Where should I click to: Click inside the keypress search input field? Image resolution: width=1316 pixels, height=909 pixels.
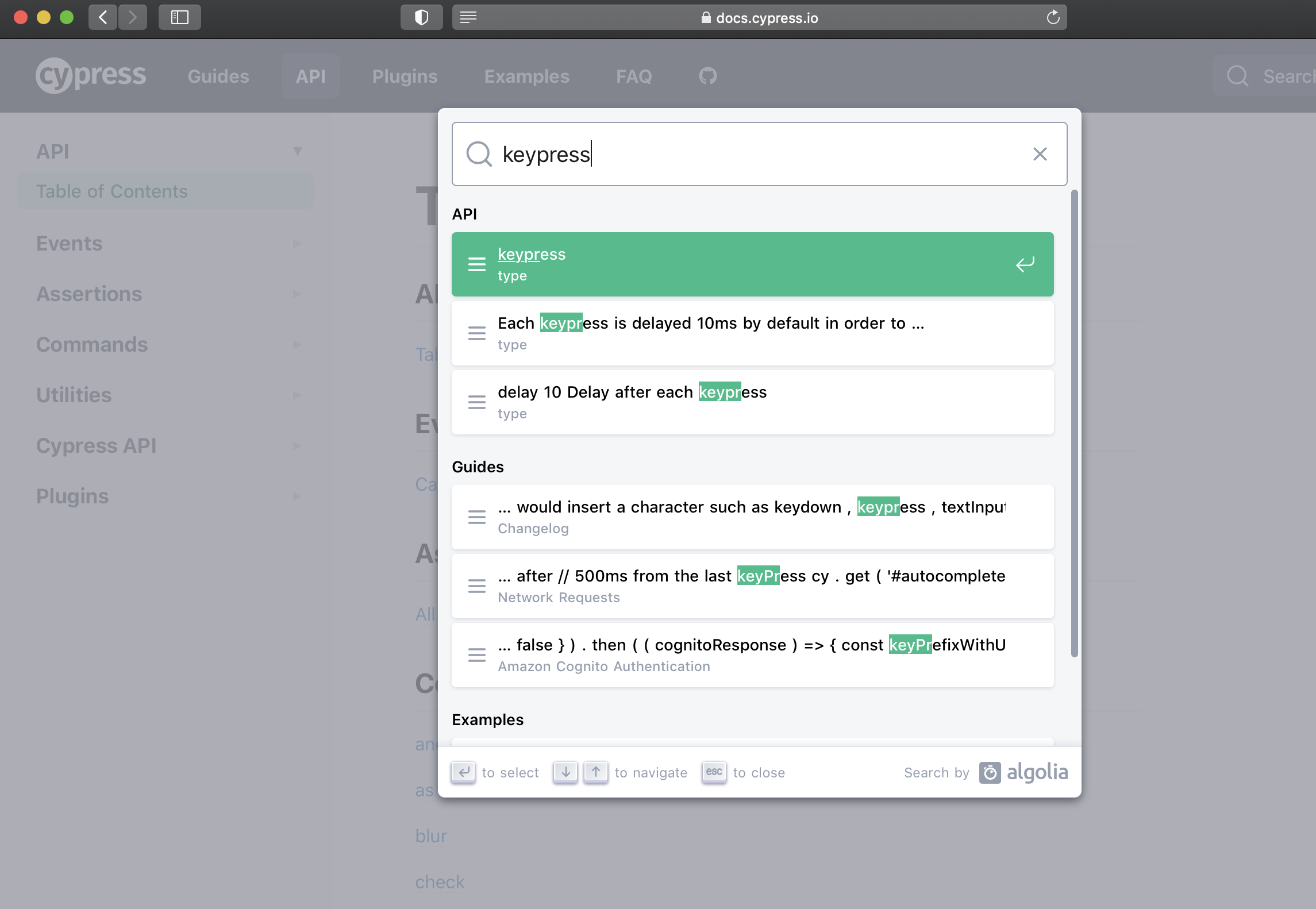click(690, 154)
